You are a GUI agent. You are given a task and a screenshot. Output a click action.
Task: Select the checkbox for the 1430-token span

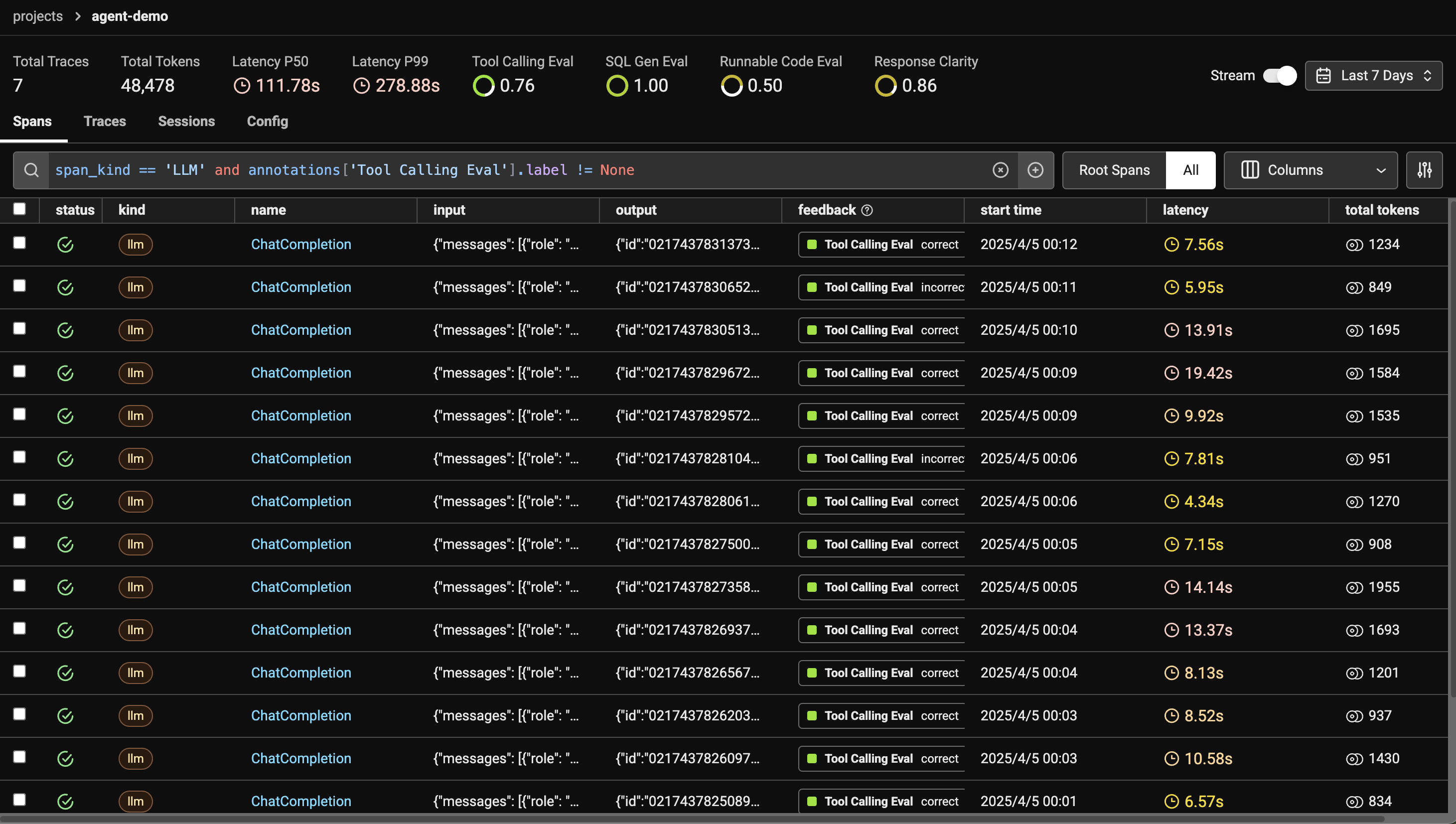[x=19, y=757]
